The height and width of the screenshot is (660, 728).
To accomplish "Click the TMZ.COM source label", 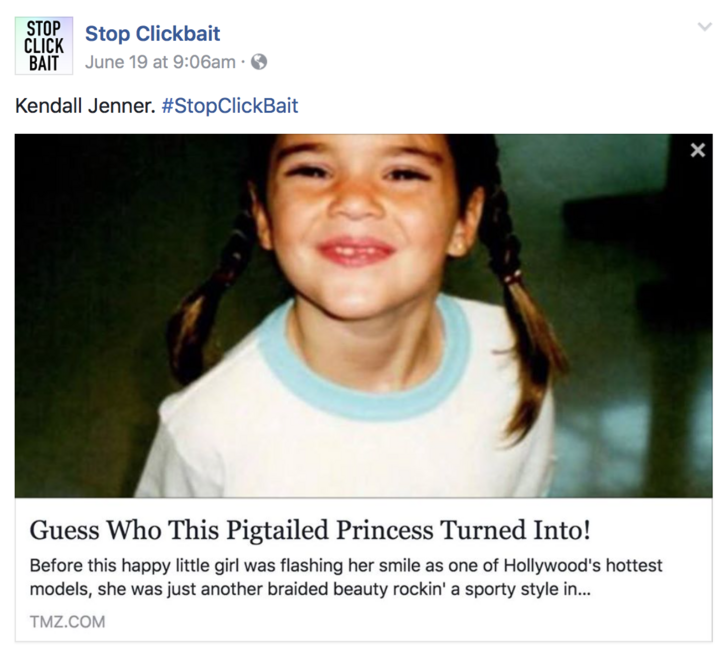I will point(67,622).
